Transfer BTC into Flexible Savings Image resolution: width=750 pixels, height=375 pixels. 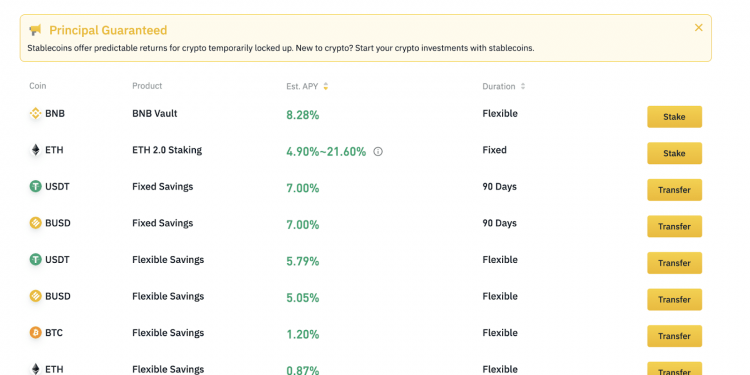point(674,336)
